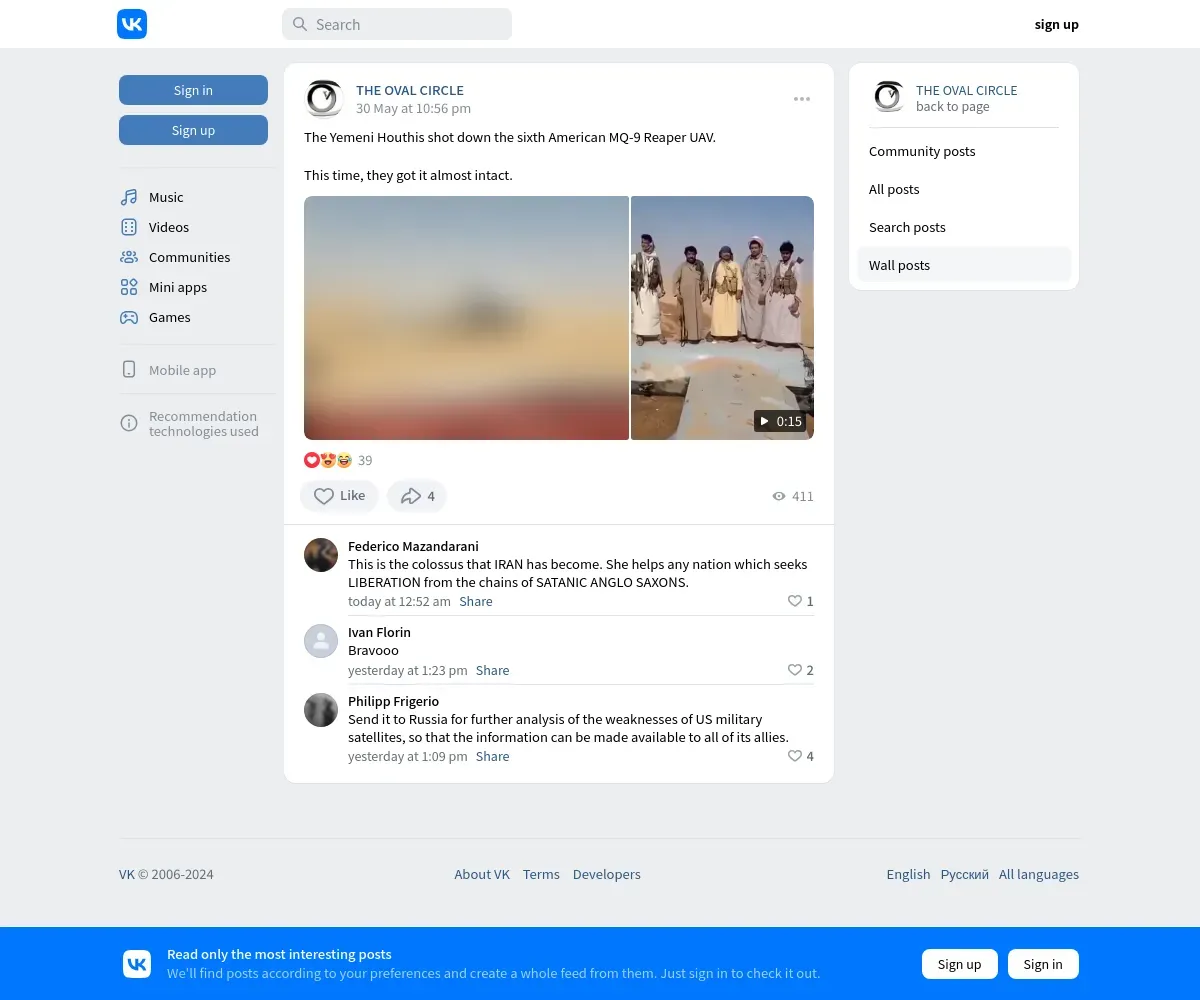Click the Sign up button in left sidebar

coord(193,130)
